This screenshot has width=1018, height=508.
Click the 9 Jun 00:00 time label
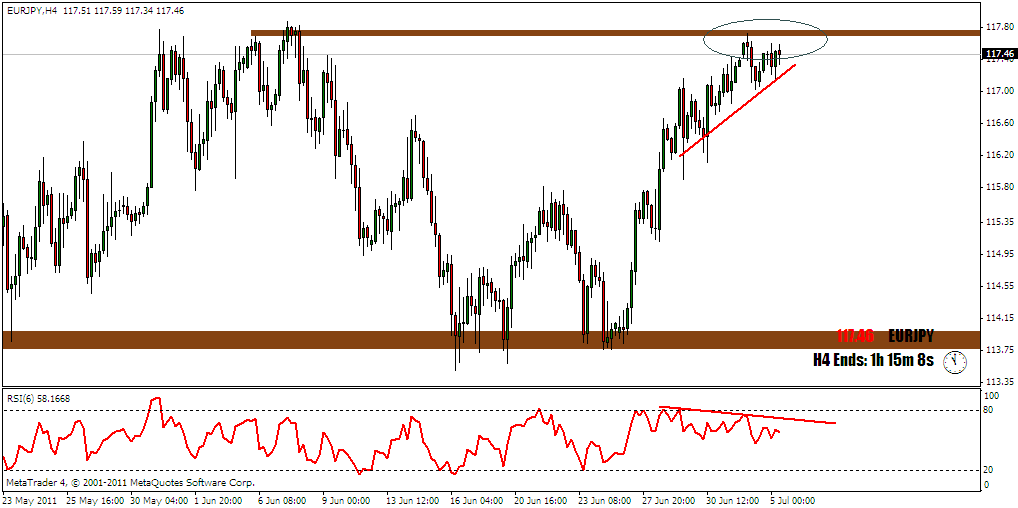[347, 501]
